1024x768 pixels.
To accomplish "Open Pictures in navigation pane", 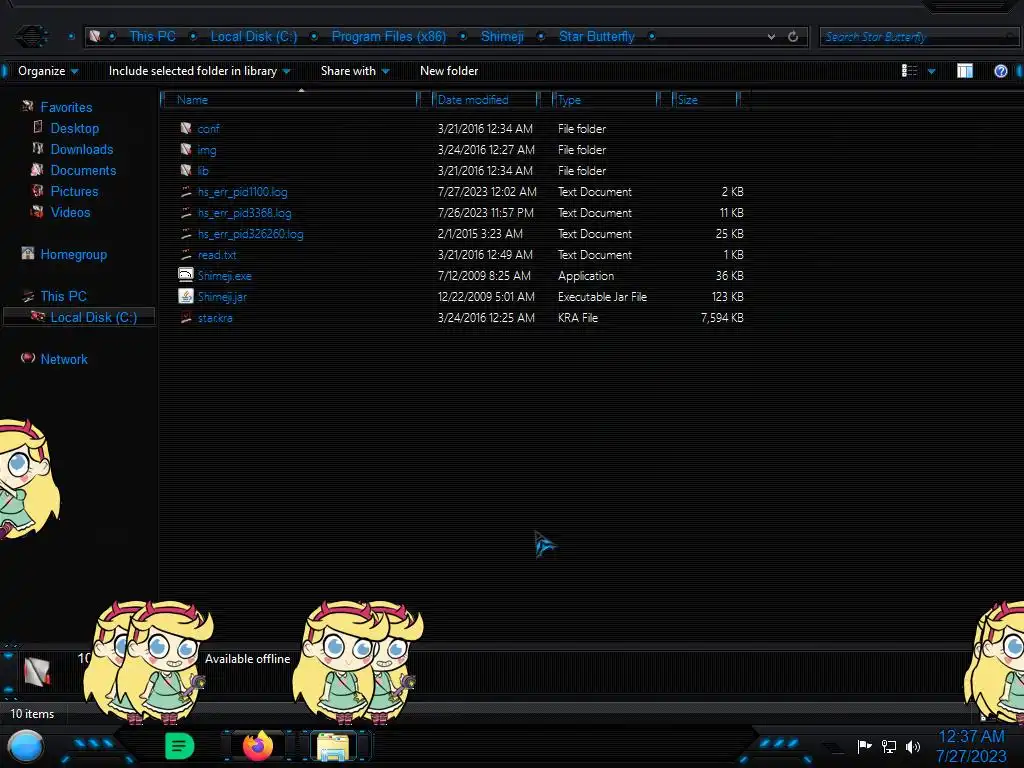I will (74, 191).
